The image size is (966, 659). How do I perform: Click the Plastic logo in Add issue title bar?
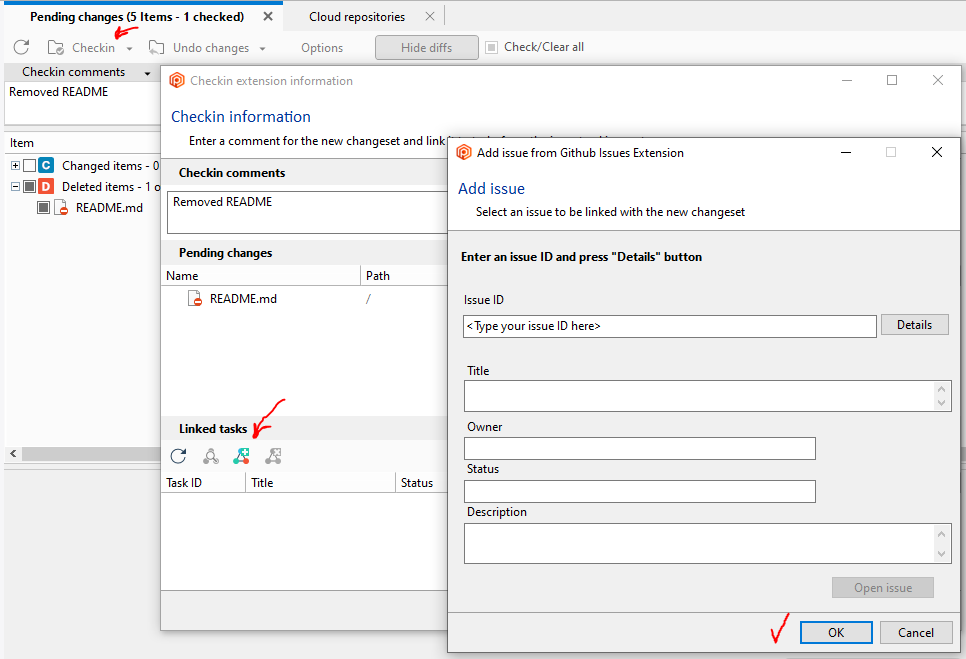tap(464, 152)
